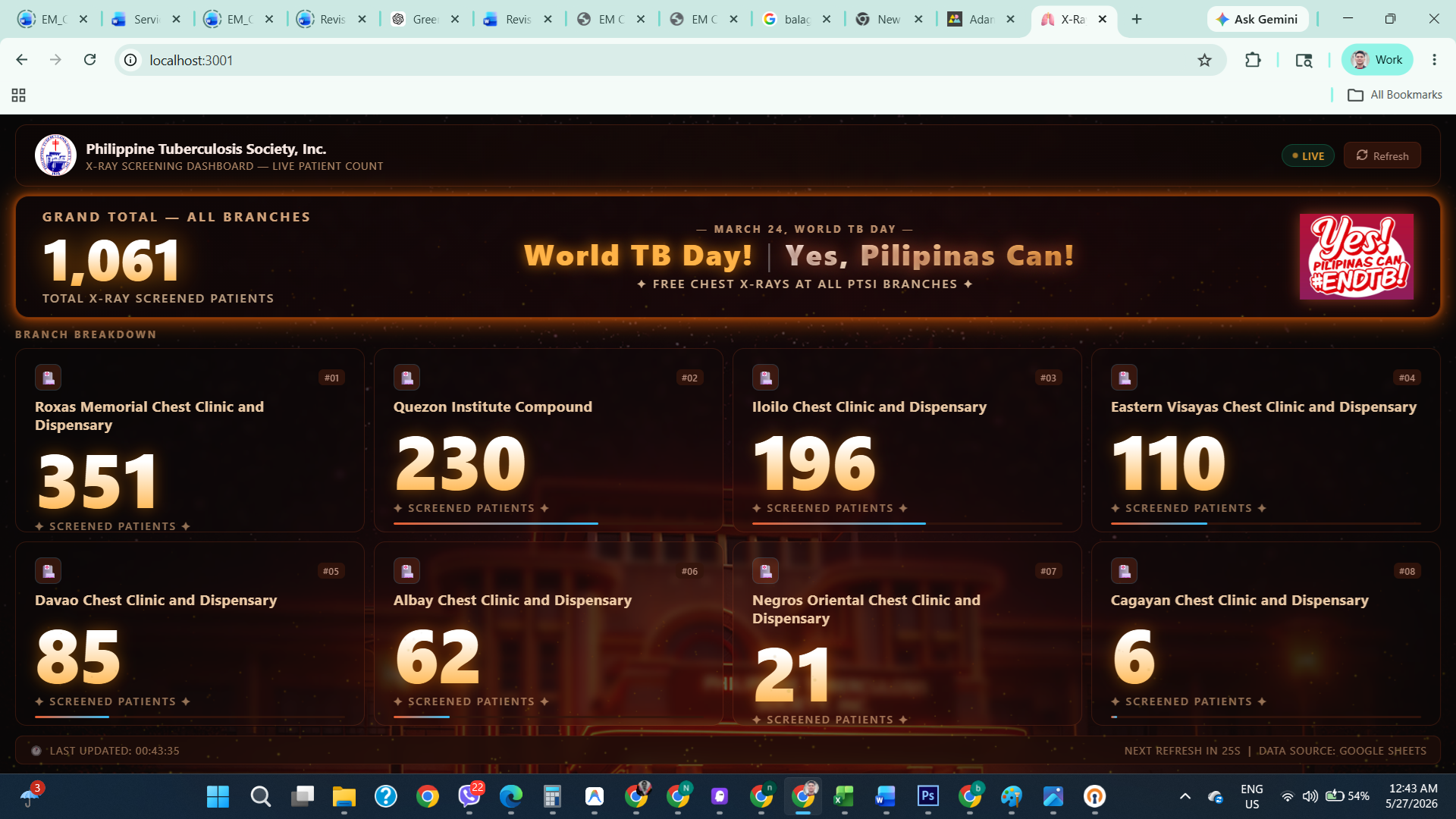Switch to Photoshop in the taskbar
1456x819 pixels.
pos(927,796)
